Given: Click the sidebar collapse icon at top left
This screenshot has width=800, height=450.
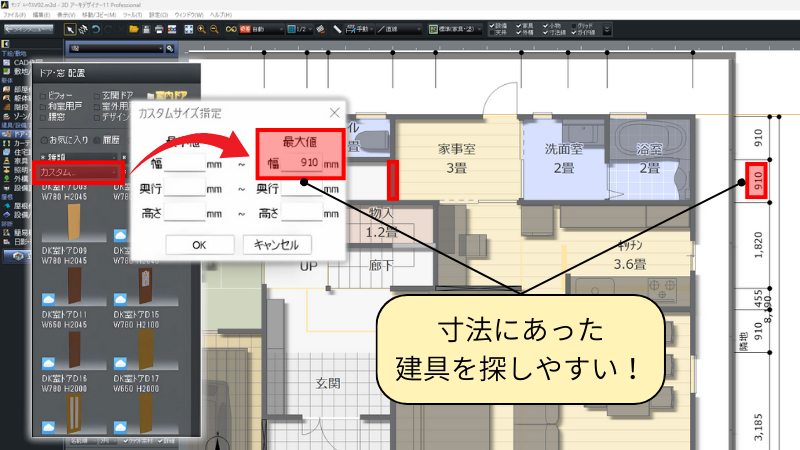Looking at the screenshot, I should tap(5, 44).
